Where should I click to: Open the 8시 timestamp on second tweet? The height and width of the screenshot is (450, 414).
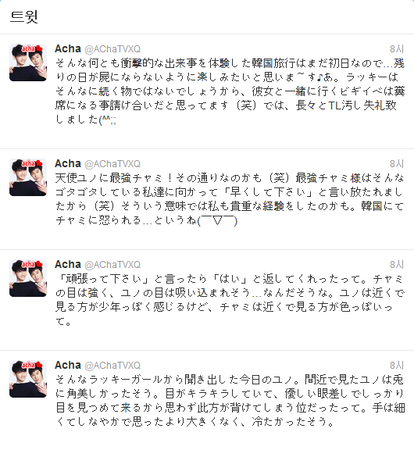point(397,164)
